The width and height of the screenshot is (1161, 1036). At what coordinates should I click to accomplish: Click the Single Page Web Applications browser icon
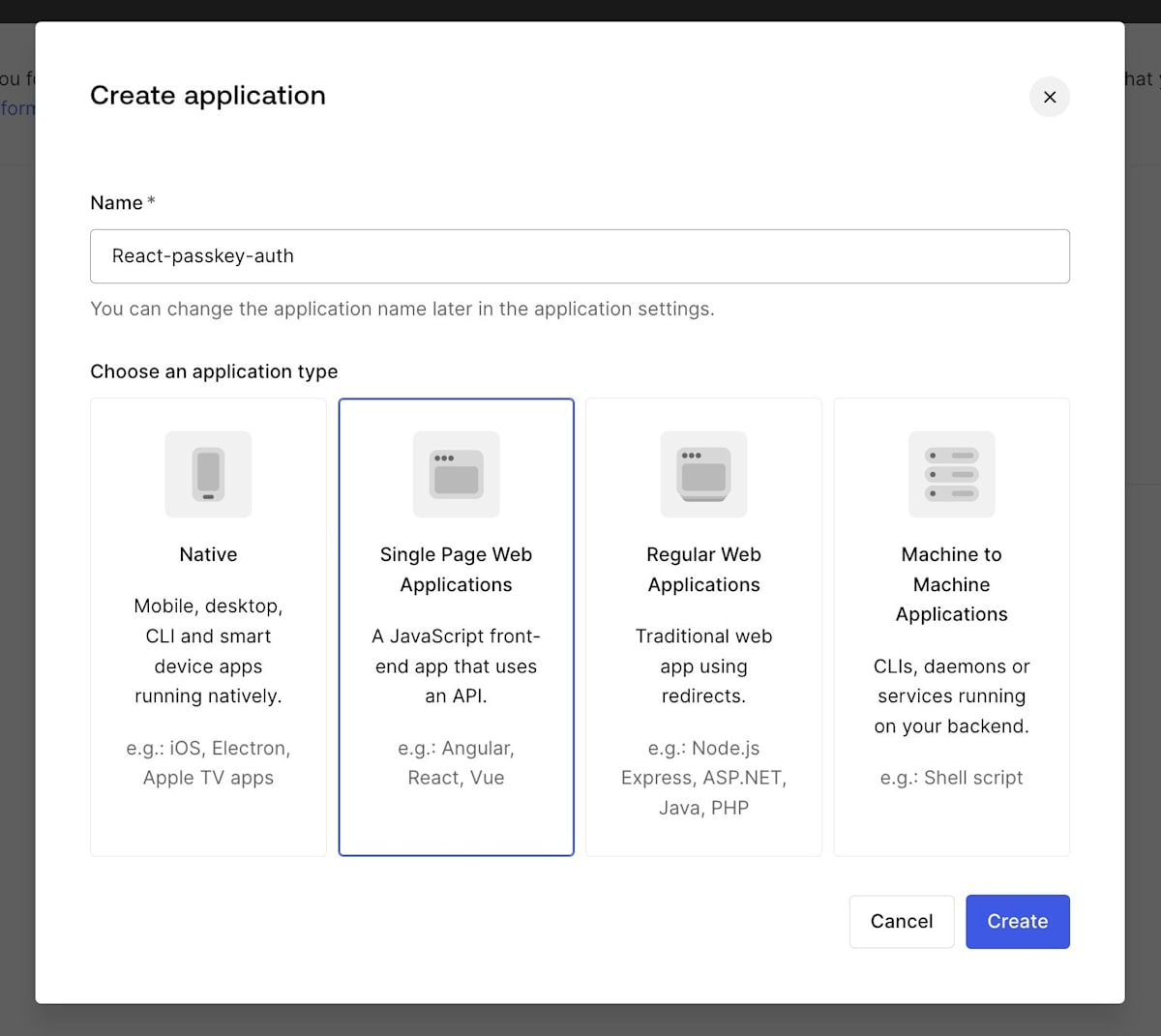(x=456, y=474)
